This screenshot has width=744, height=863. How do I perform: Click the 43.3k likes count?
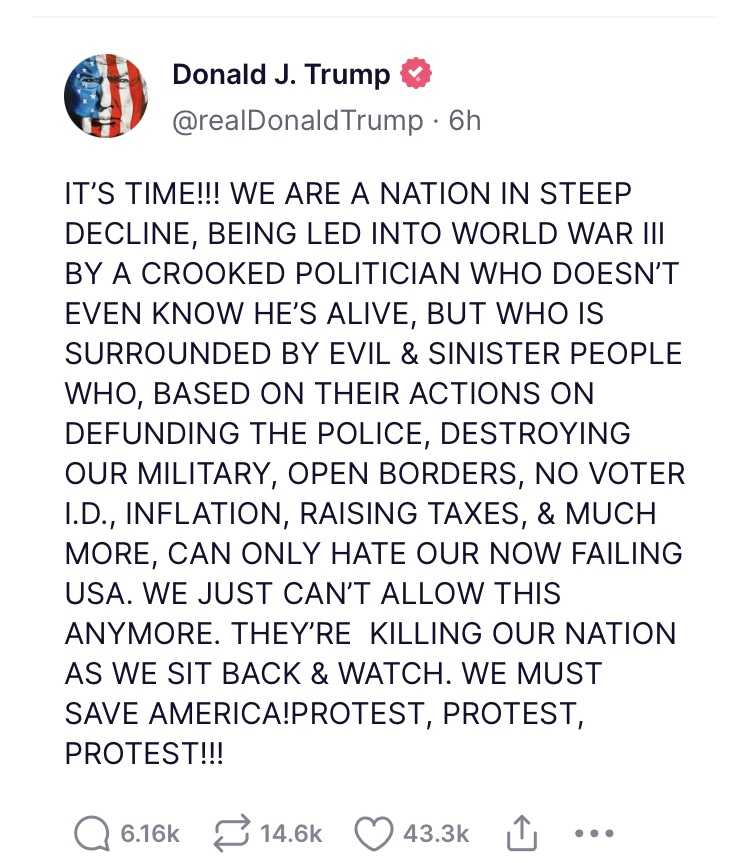click(437, 833)
